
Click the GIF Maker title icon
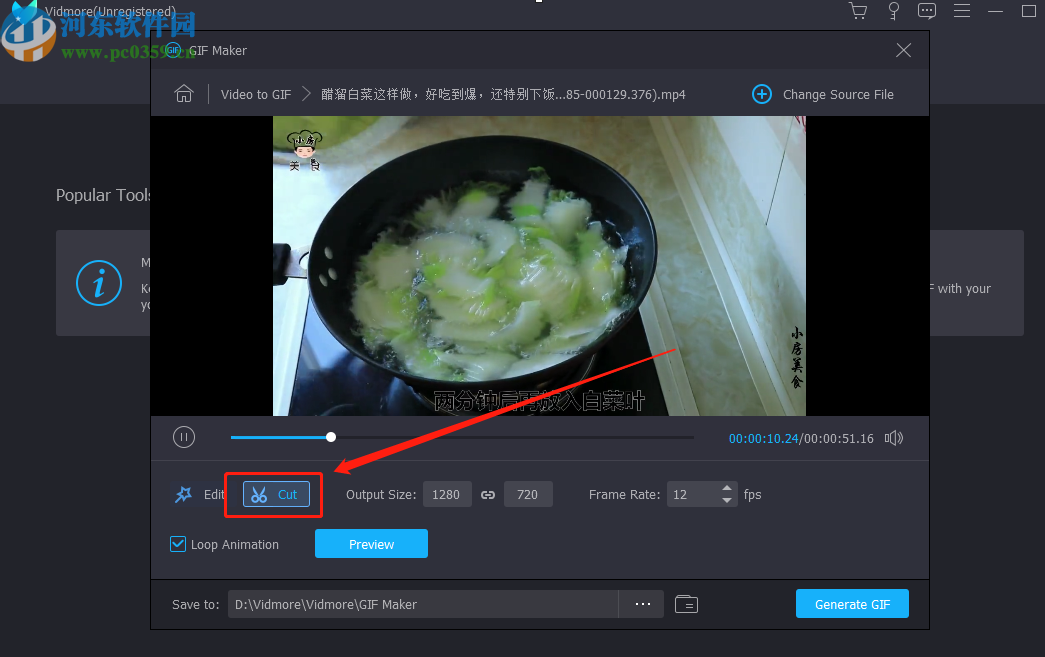point(173,51)
